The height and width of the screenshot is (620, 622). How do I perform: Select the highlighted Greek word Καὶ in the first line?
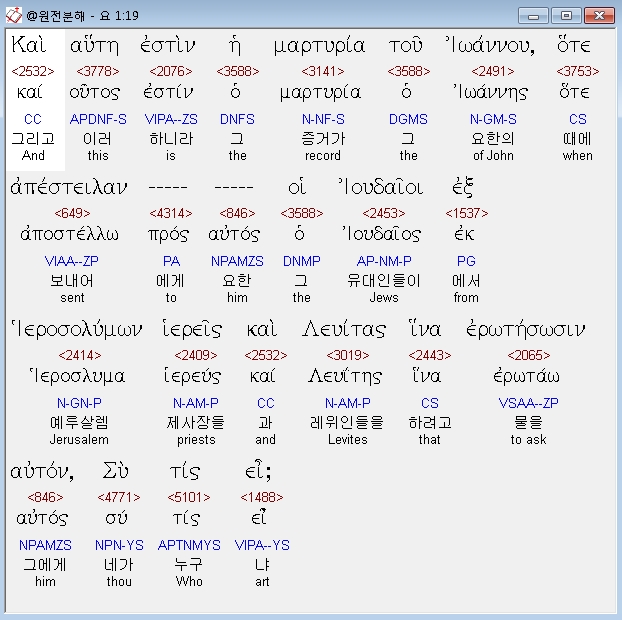29,45
